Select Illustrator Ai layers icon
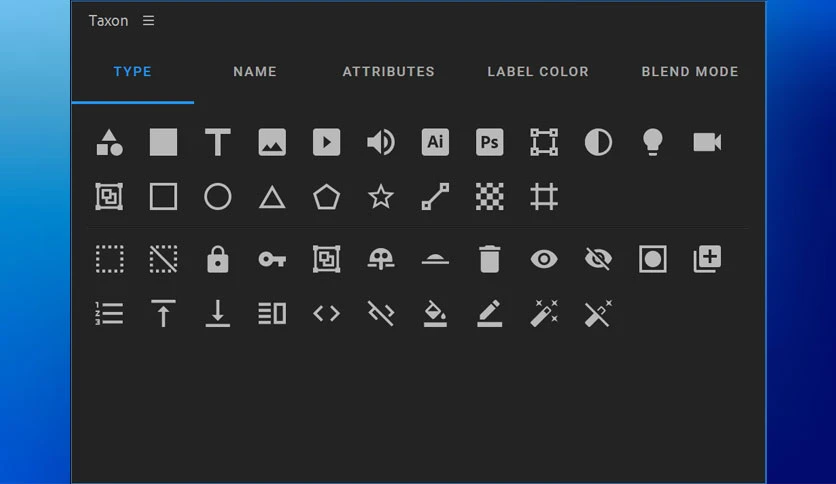This screenshot has width=836, height=484. click(x=435, y=142)
